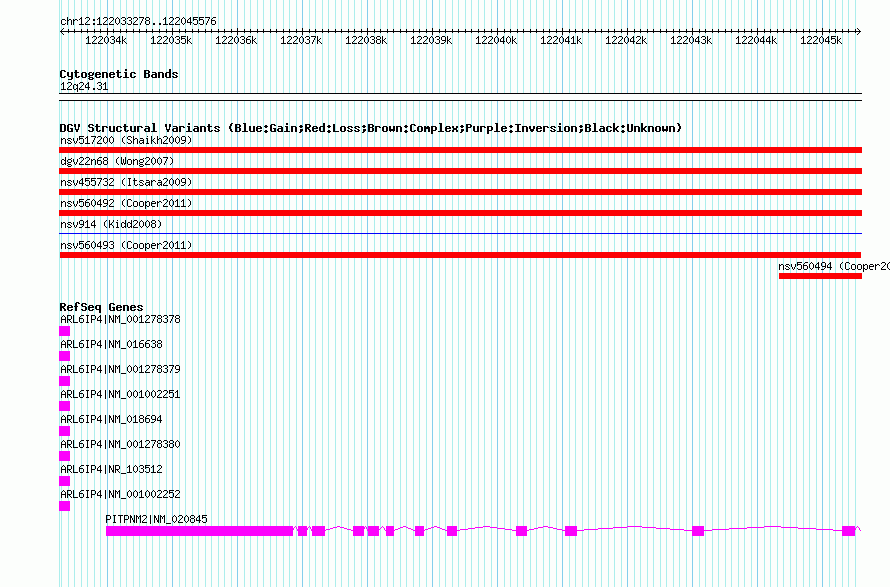
Task: Select the magenta exon under NM_001278378
Action: coord(65,331)
